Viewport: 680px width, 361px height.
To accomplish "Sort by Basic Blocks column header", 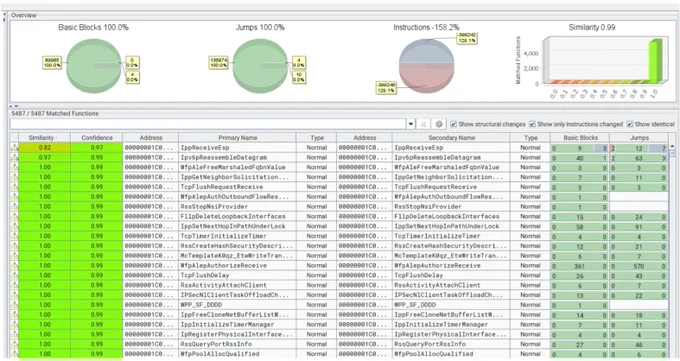I will [580, 138].
